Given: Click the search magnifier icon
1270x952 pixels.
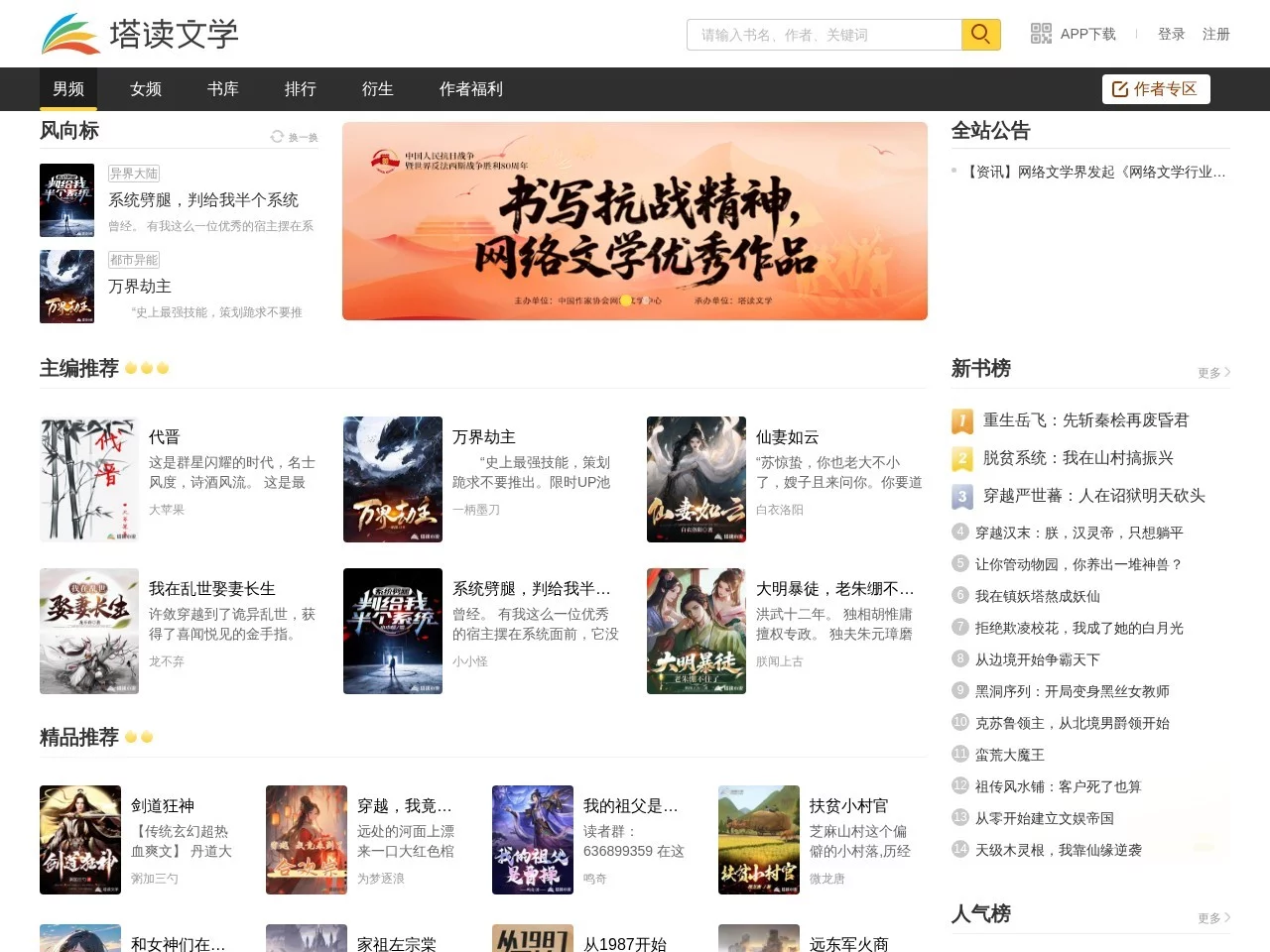Looking at the screenshot, I should pos(980,34).
